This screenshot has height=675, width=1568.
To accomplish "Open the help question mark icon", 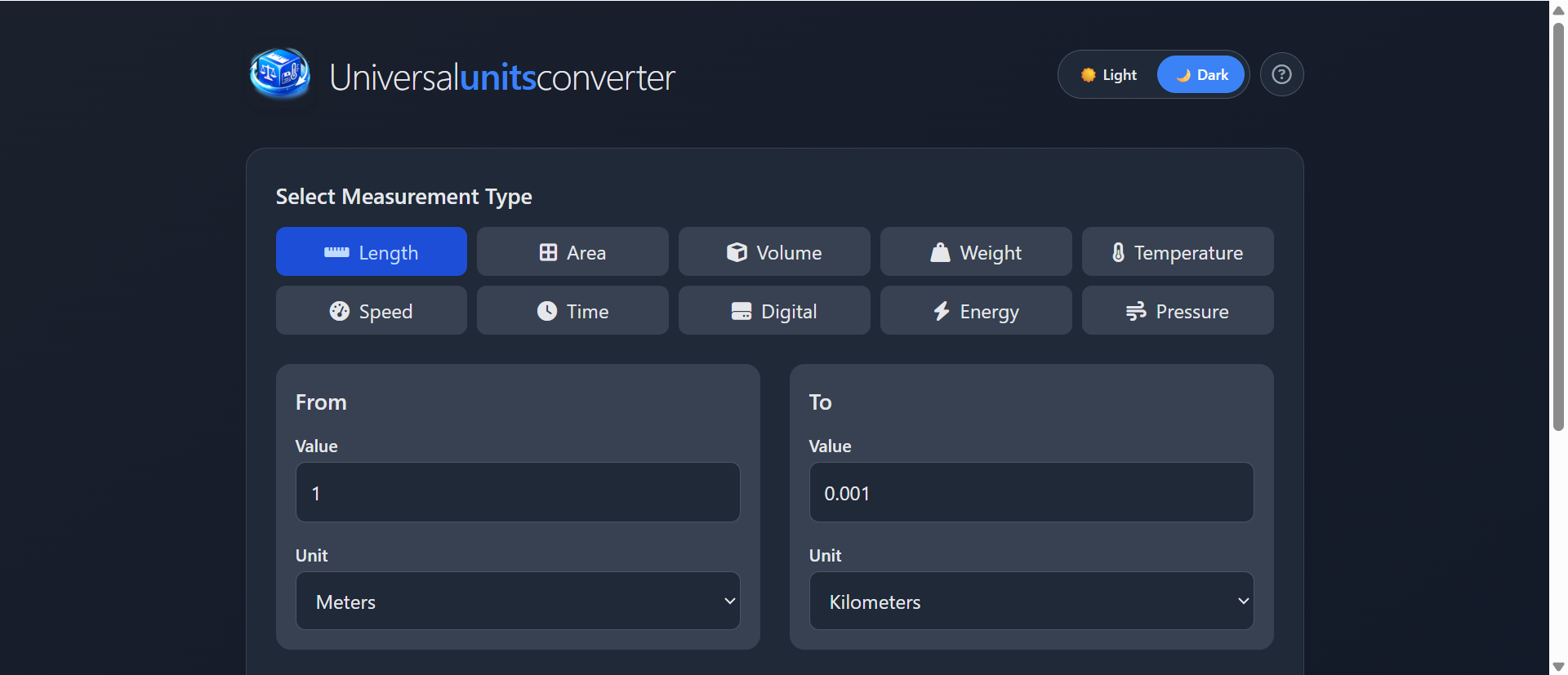I will (1281, 74).
